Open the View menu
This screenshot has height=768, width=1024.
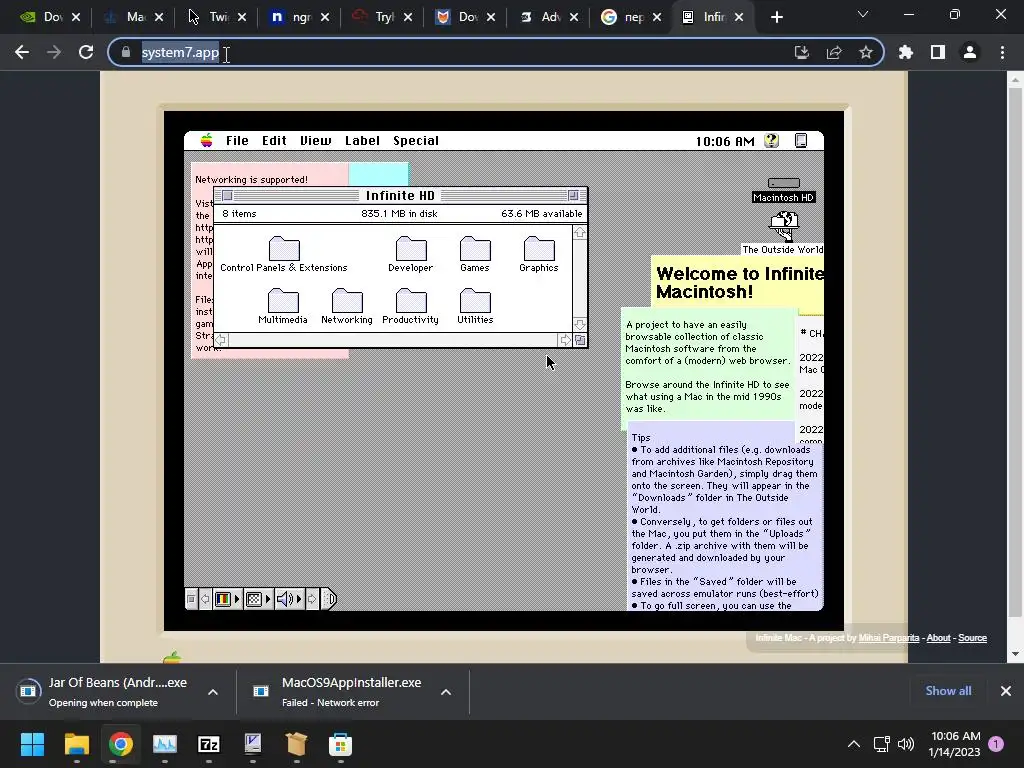315,140
